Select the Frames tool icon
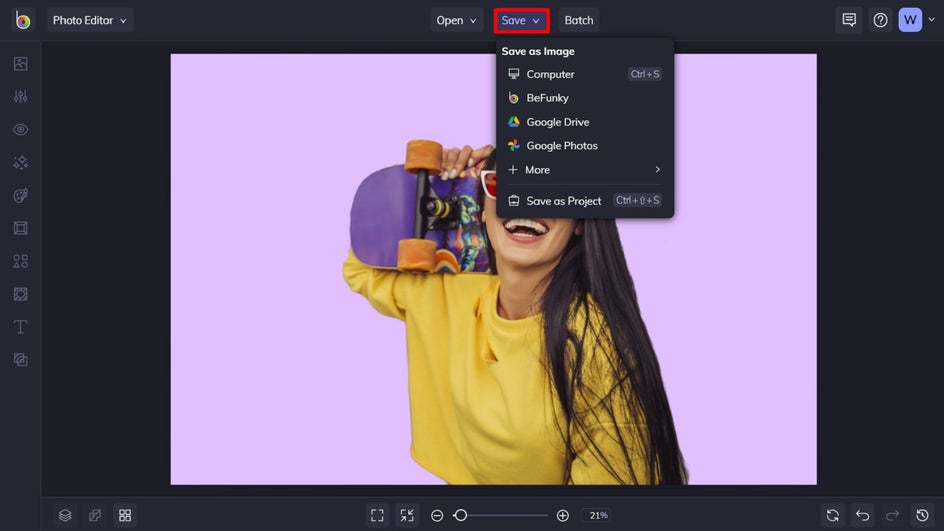Image resolution: width=944 pixels, height=531 pixels. (x=20, y=228)
